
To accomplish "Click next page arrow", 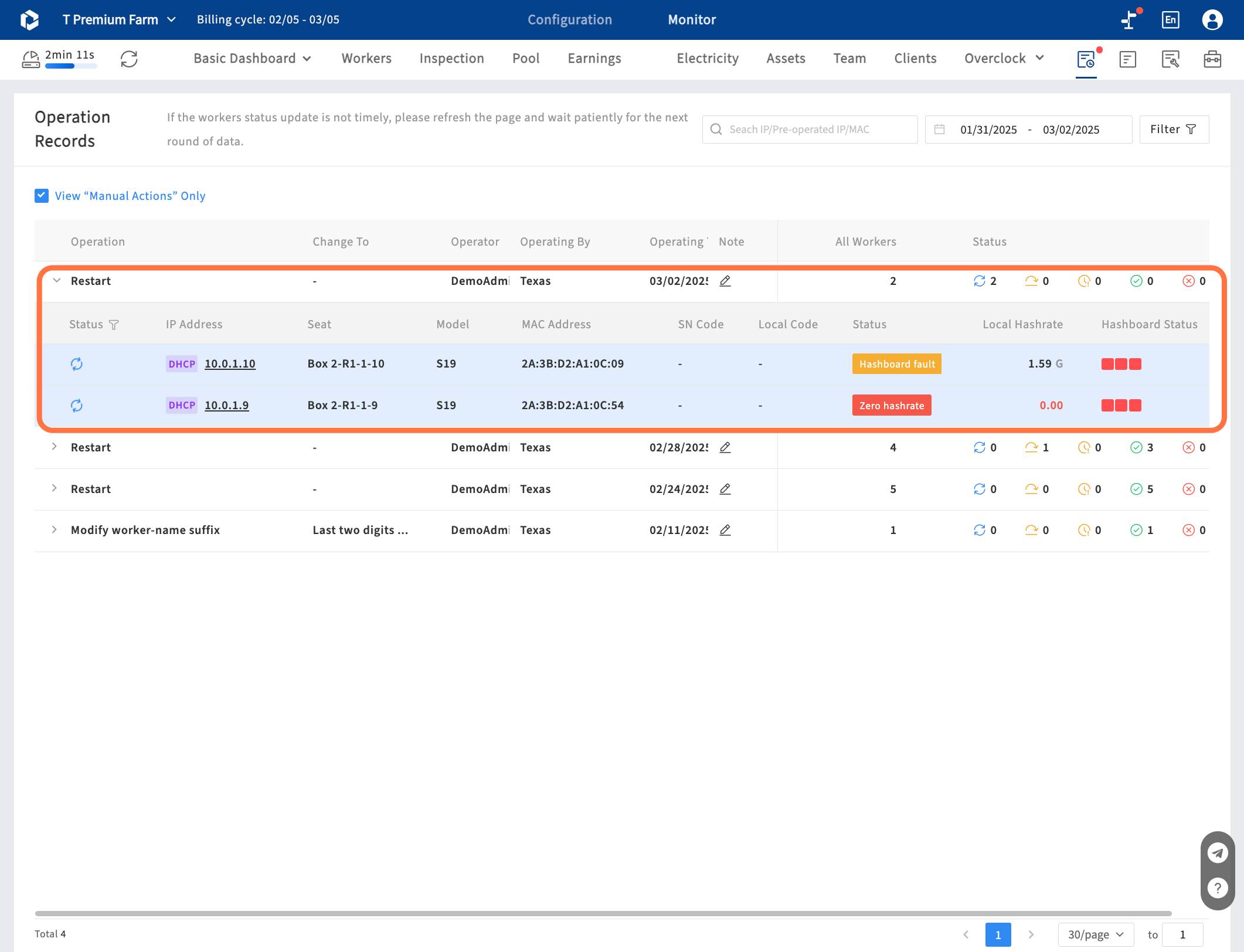I will point(1031,934).
